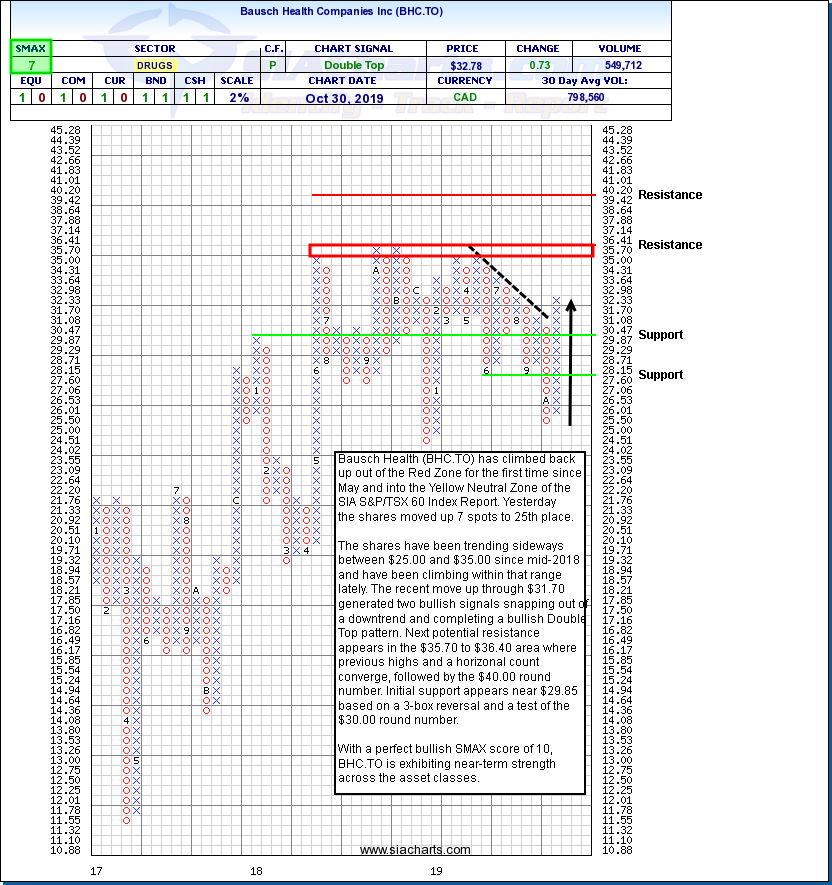
Task: Click the top Resistance label
Action: [x=670, y=195]
